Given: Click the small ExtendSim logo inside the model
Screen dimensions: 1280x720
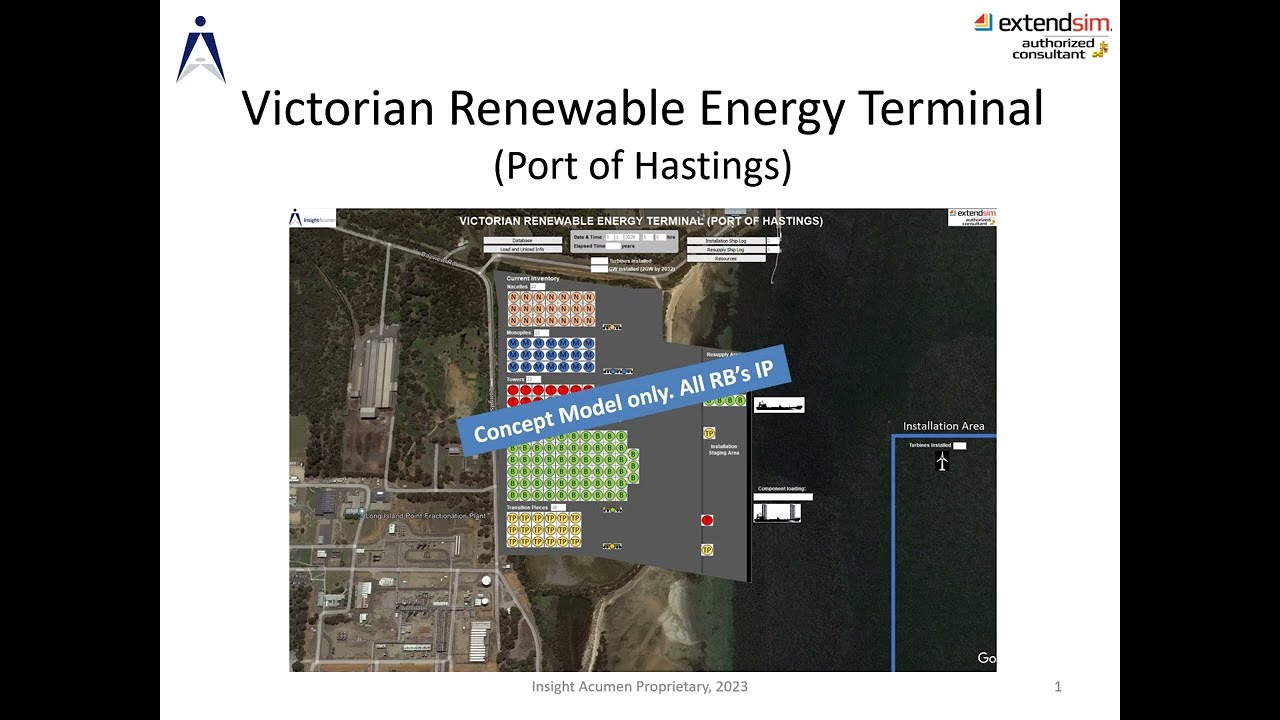Looking at the screenshot, I should click(972, 217).
